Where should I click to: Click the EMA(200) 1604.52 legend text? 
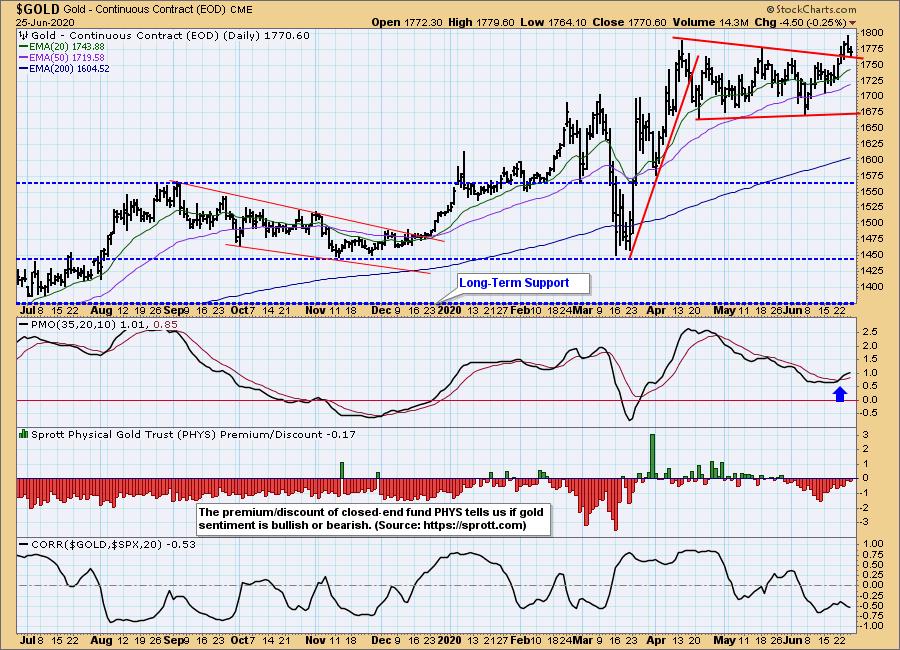69,68
